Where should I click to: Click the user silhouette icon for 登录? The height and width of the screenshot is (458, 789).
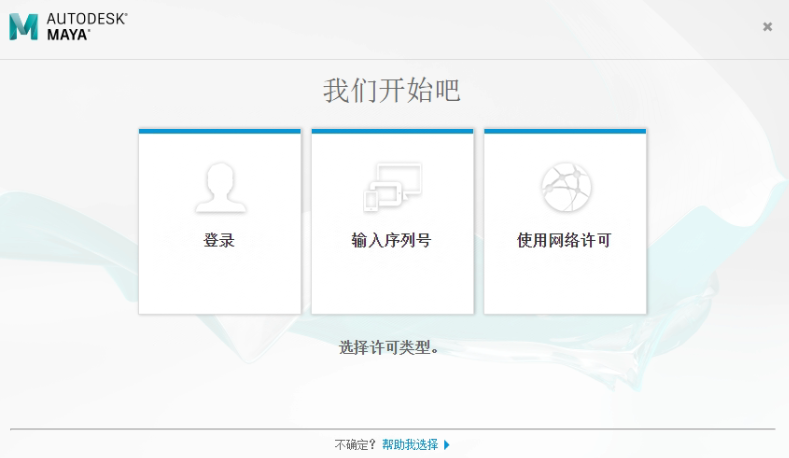pyautogui.click(x=220, y=187)
